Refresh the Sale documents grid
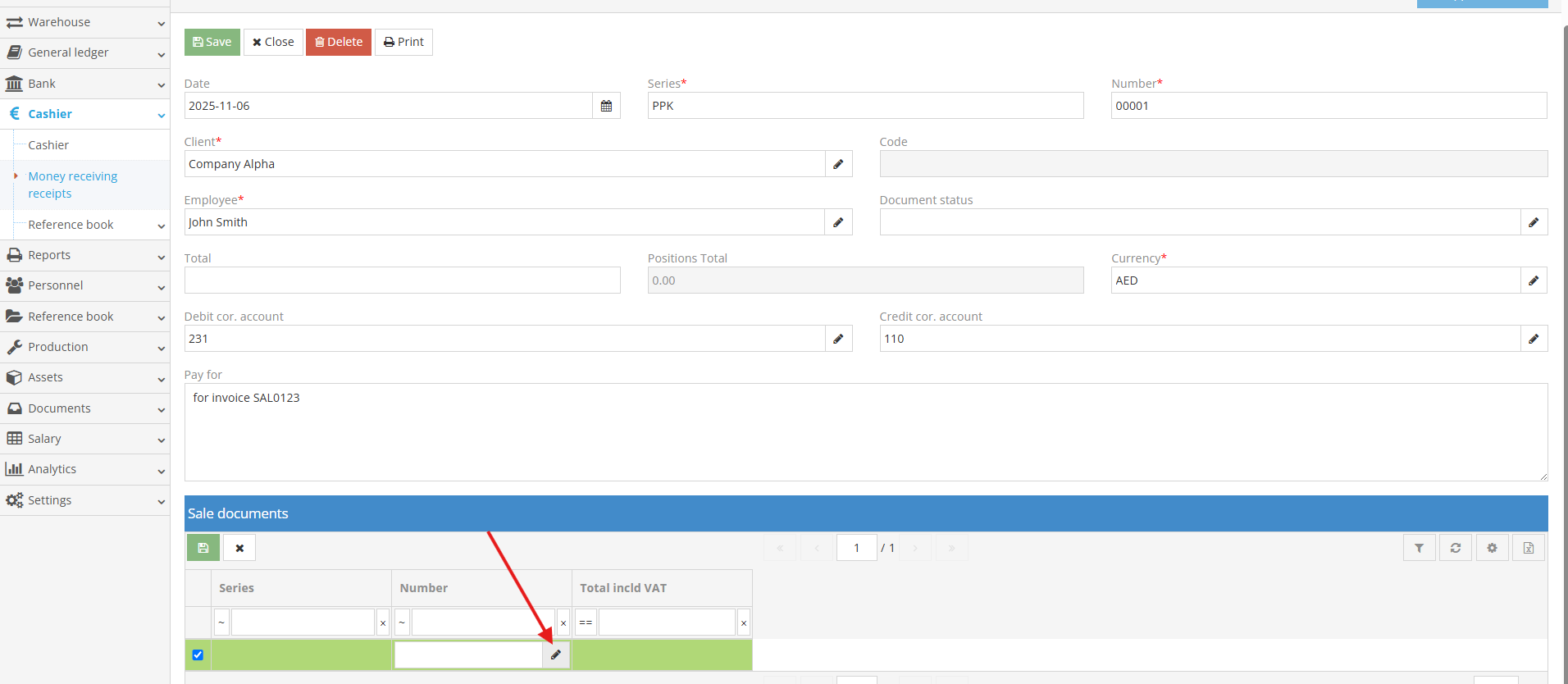The image size is (1568, 684). point(1456,548)
